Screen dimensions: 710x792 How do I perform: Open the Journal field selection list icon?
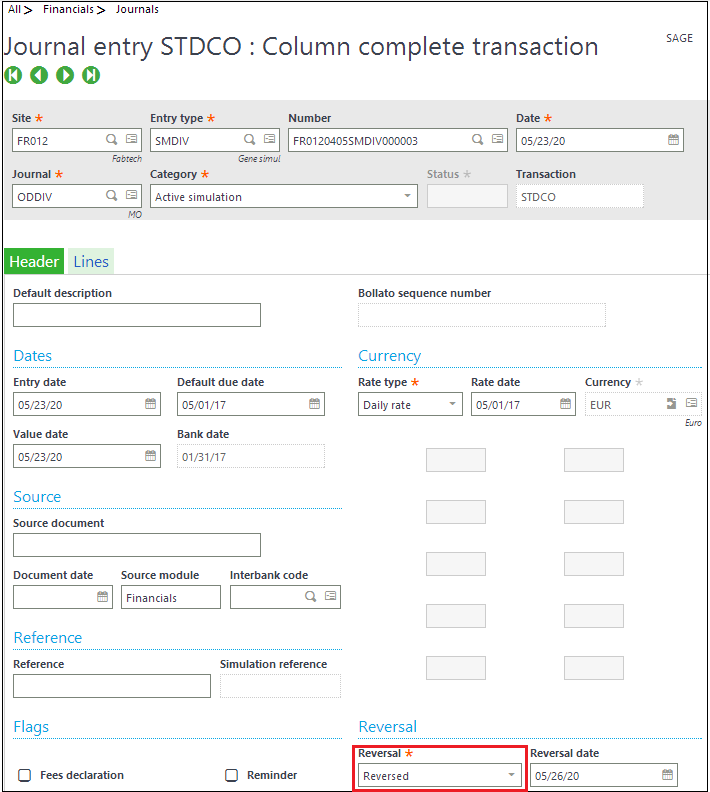tap(131, 195)
